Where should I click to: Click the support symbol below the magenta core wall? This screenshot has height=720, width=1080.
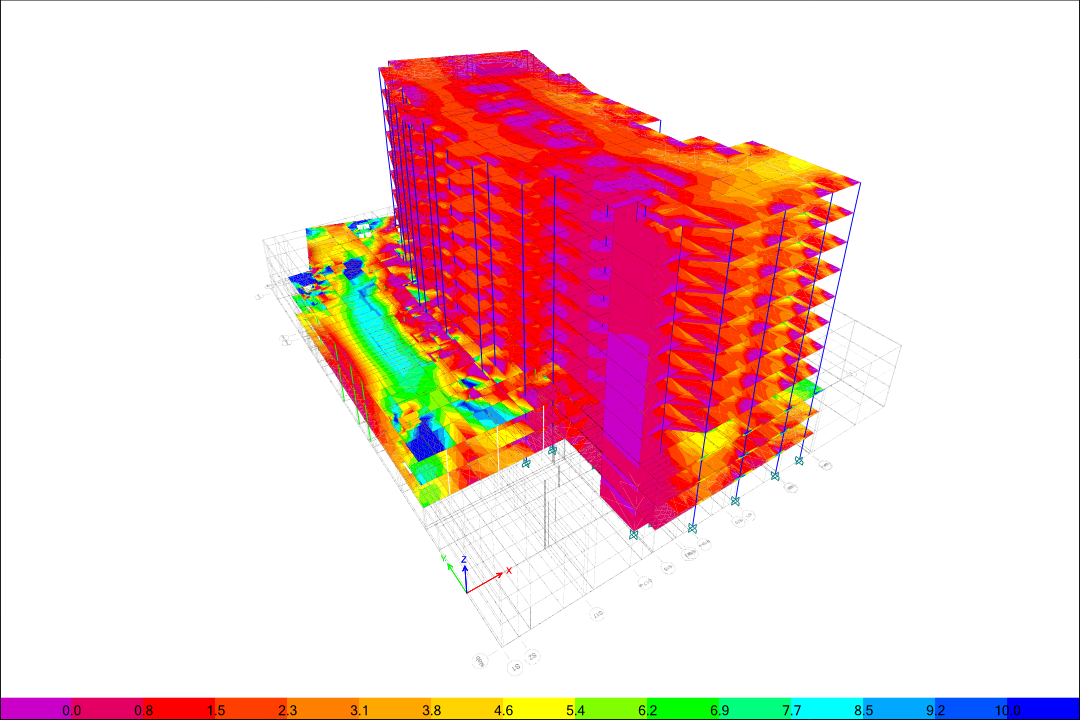633,535
